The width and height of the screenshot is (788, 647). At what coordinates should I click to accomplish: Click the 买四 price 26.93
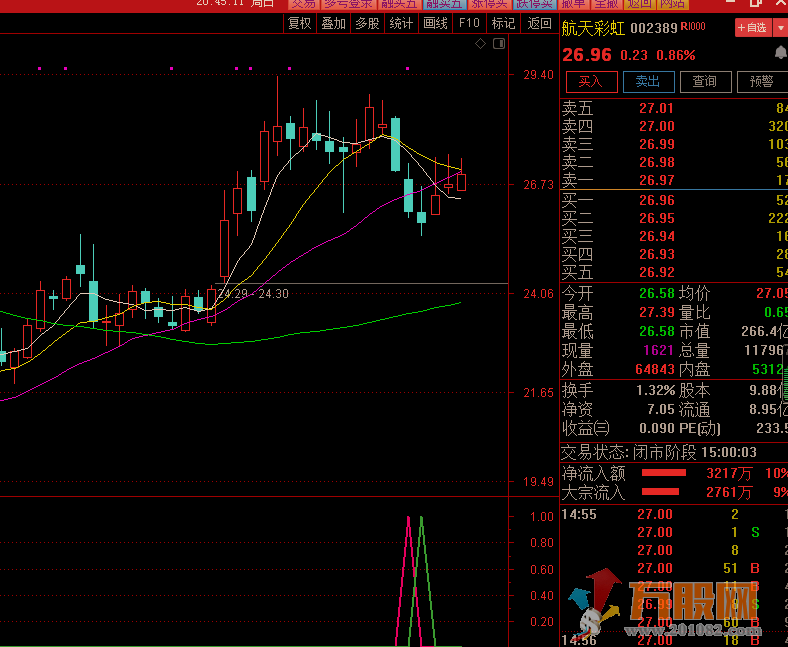(656, 254)
